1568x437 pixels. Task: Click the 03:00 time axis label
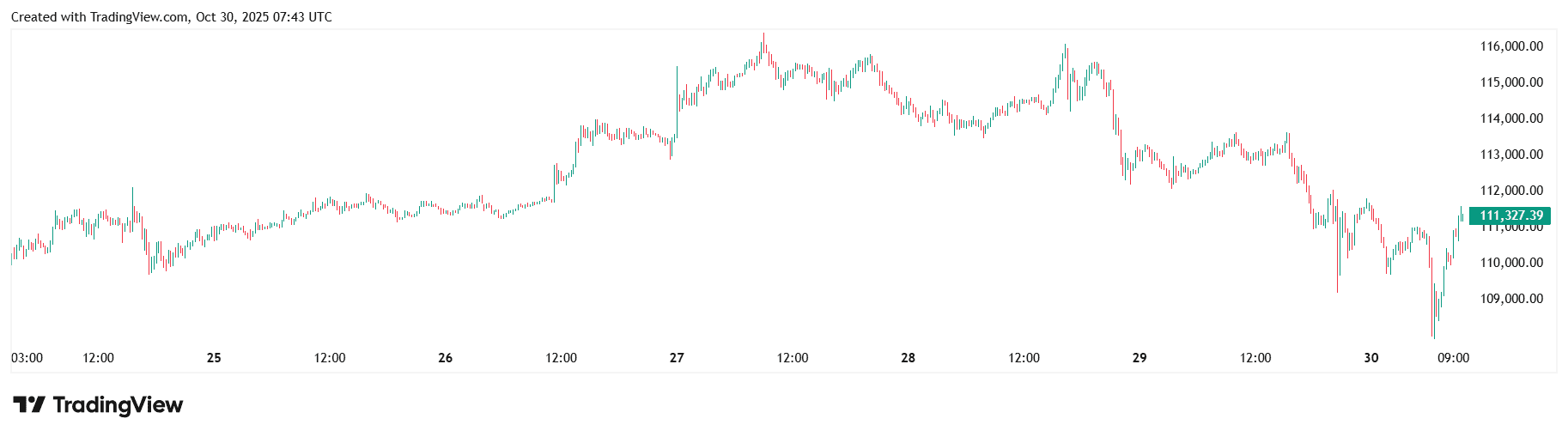(27, 358)
